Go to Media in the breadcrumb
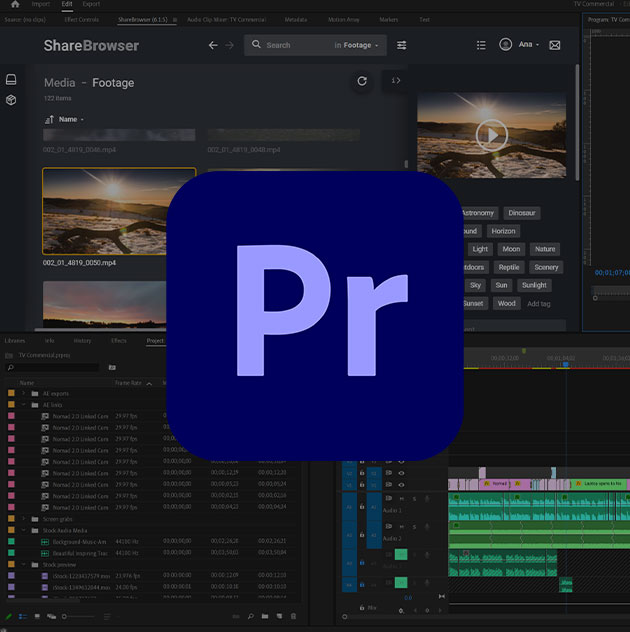The height and width of the screenshot is (632, 630). (x=60, y=83)
